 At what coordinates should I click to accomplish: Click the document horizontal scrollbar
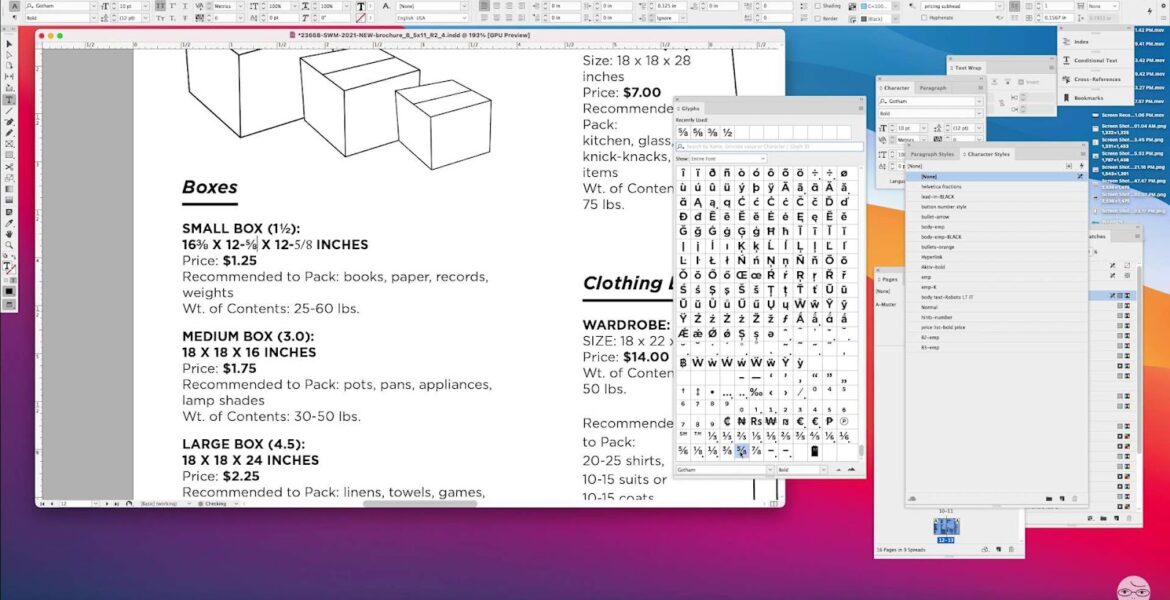420,504
